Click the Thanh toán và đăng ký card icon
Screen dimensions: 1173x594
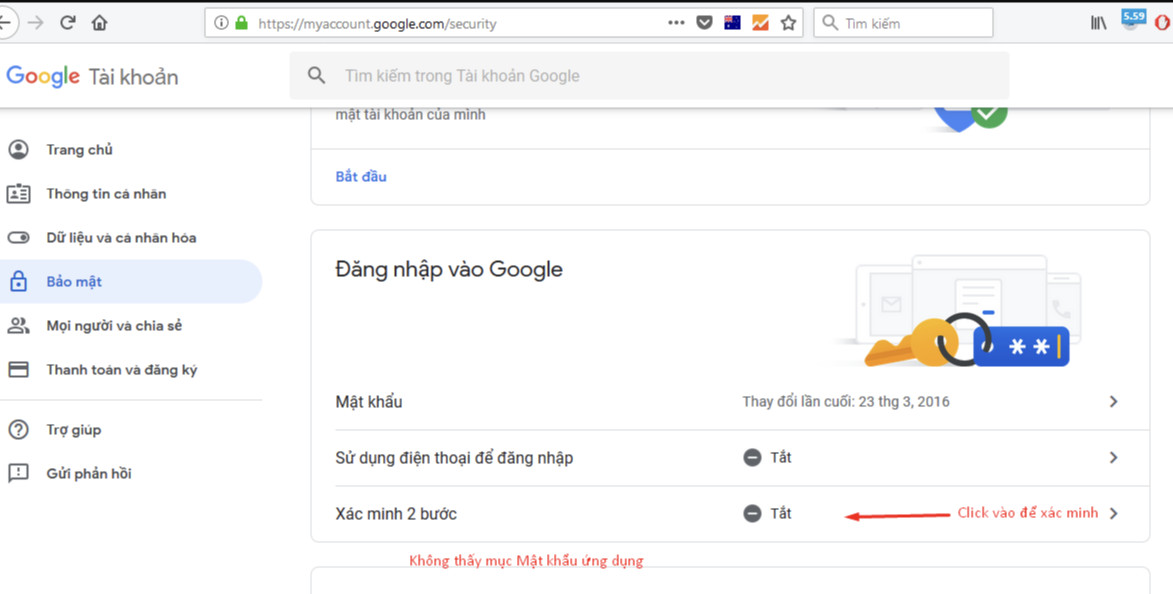pyautogui.click(x=18, y=370)
